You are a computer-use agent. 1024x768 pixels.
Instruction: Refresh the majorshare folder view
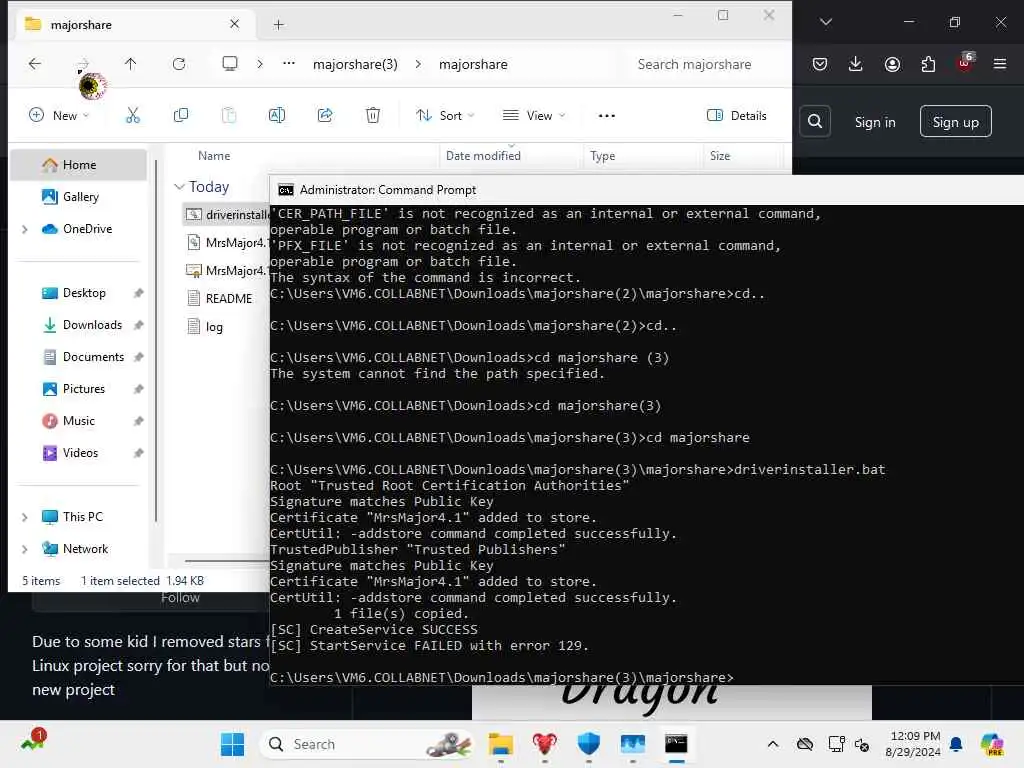(179, 63)
